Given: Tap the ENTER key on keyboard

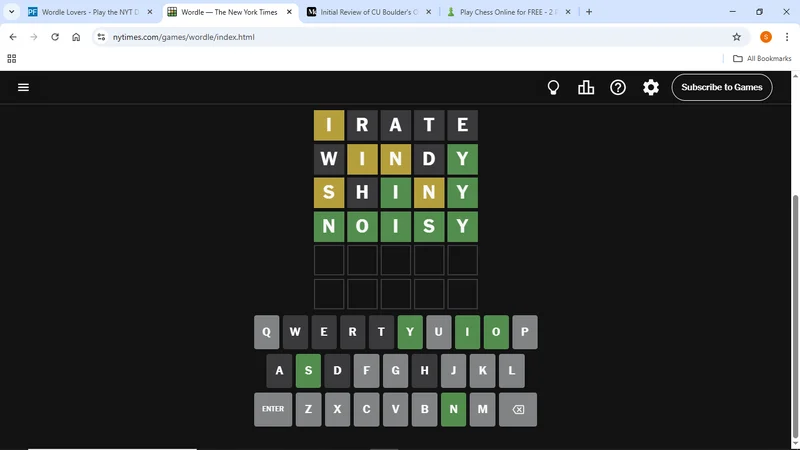Looking at the screenshot, I should coord(273,409).
